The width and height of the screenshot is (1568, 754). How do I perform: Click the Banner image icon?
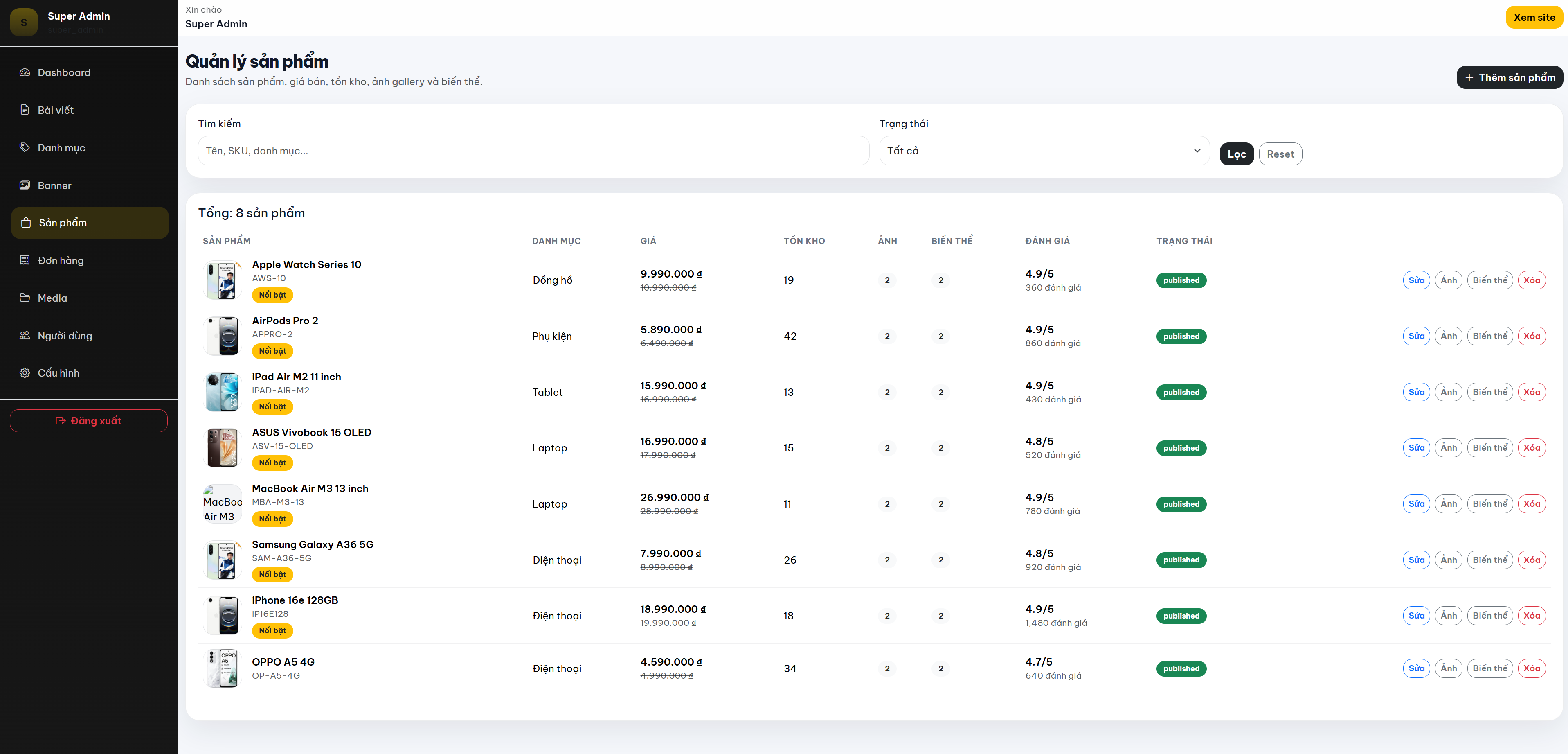pyautogui.click(x=25, y=185)
